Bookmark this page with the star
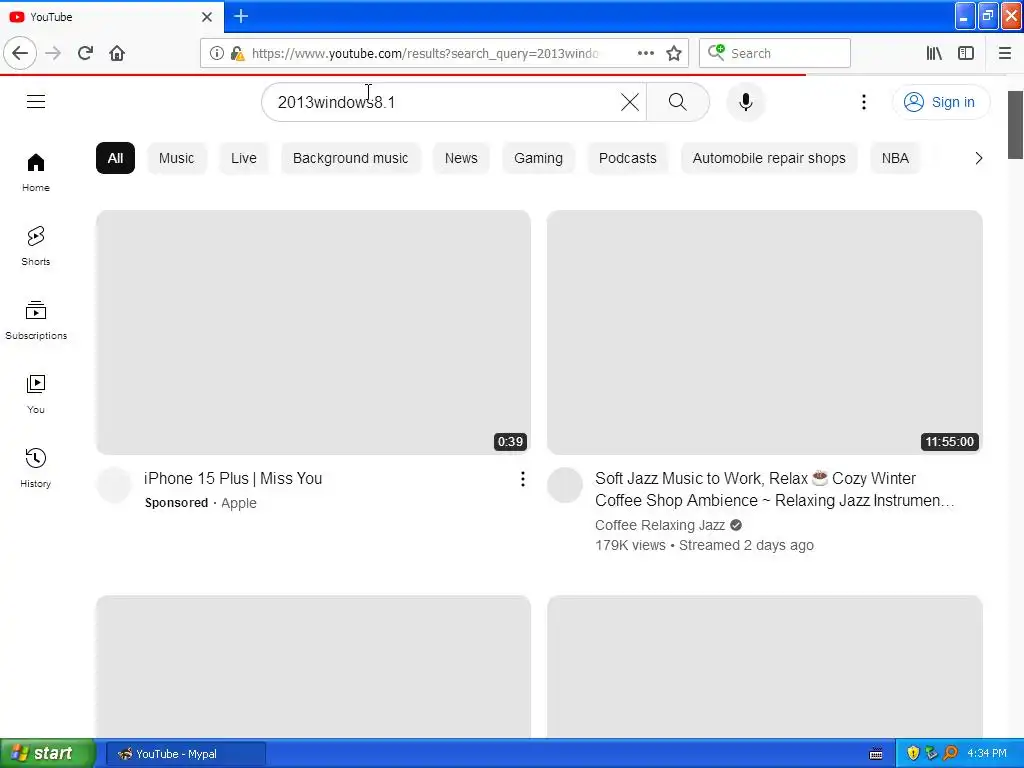 674,53
